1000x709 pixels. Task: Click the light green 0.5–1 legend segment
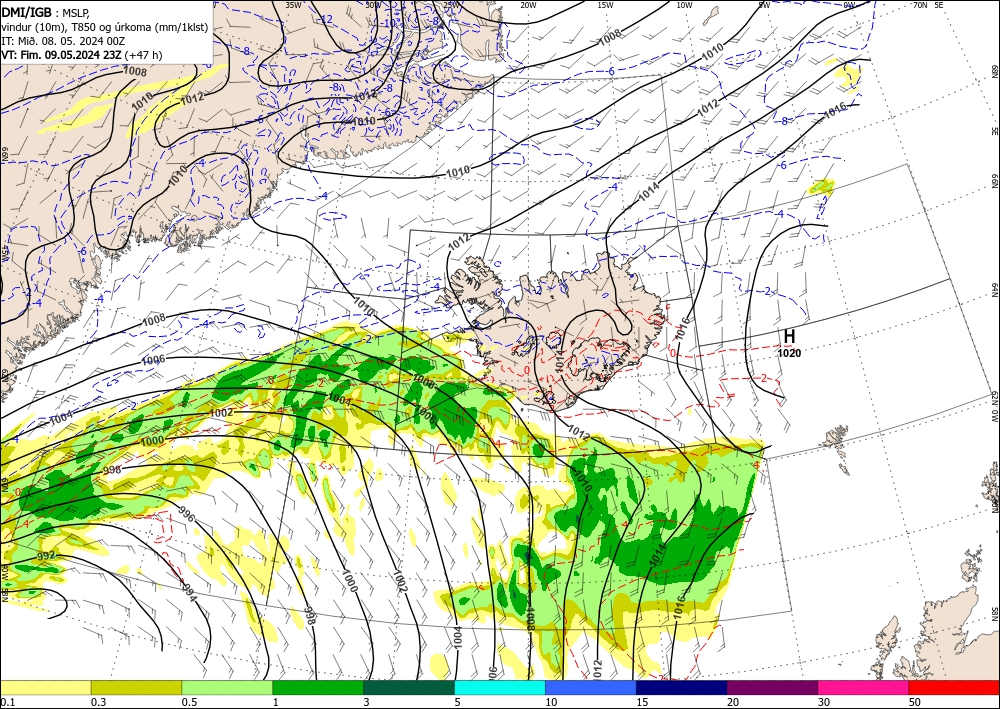(x=227, y=688)
